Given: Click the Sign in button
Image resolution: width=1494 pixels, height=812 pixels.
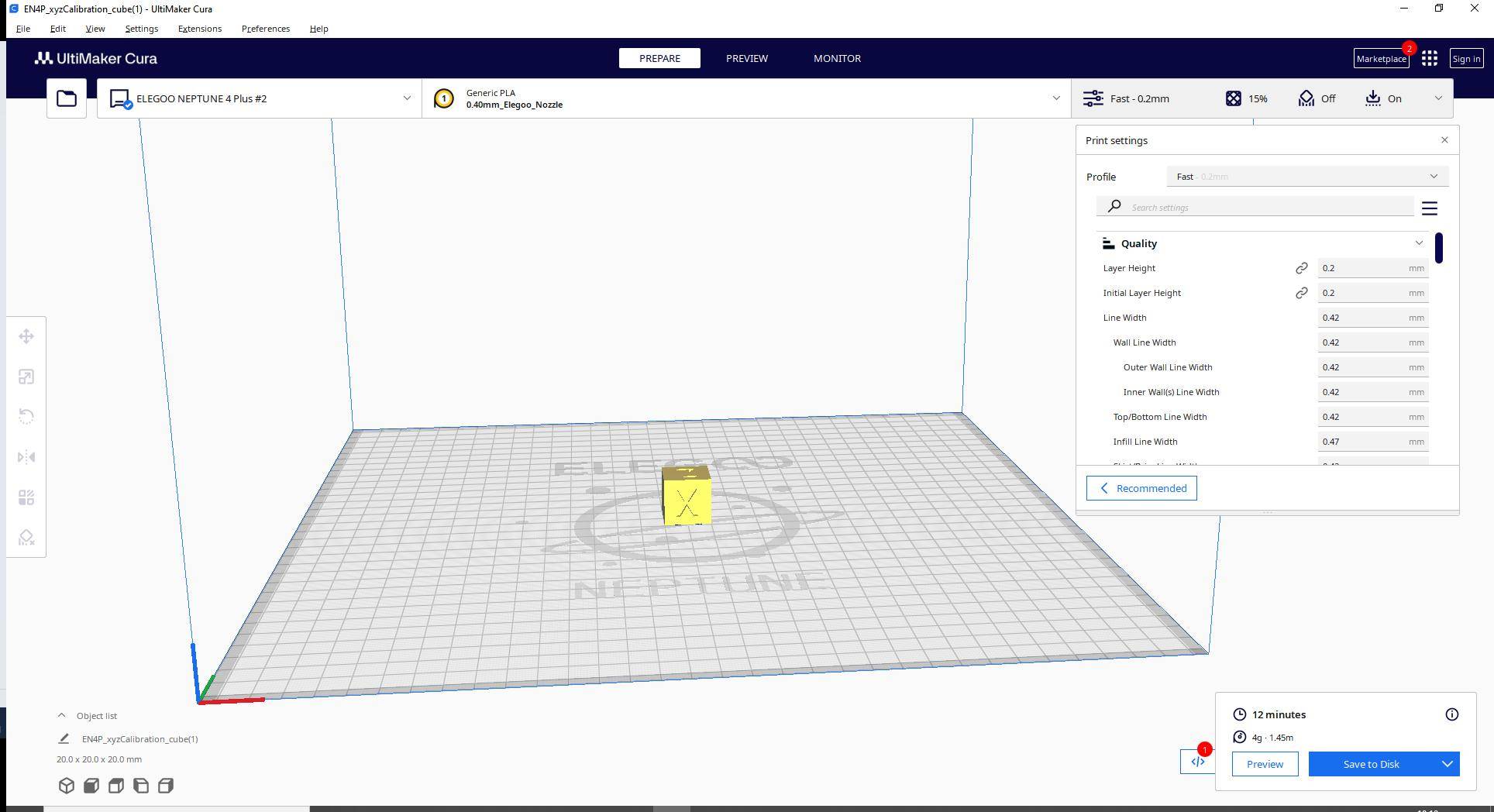Looking at the screenshot, I should [x=1466, y=58].
